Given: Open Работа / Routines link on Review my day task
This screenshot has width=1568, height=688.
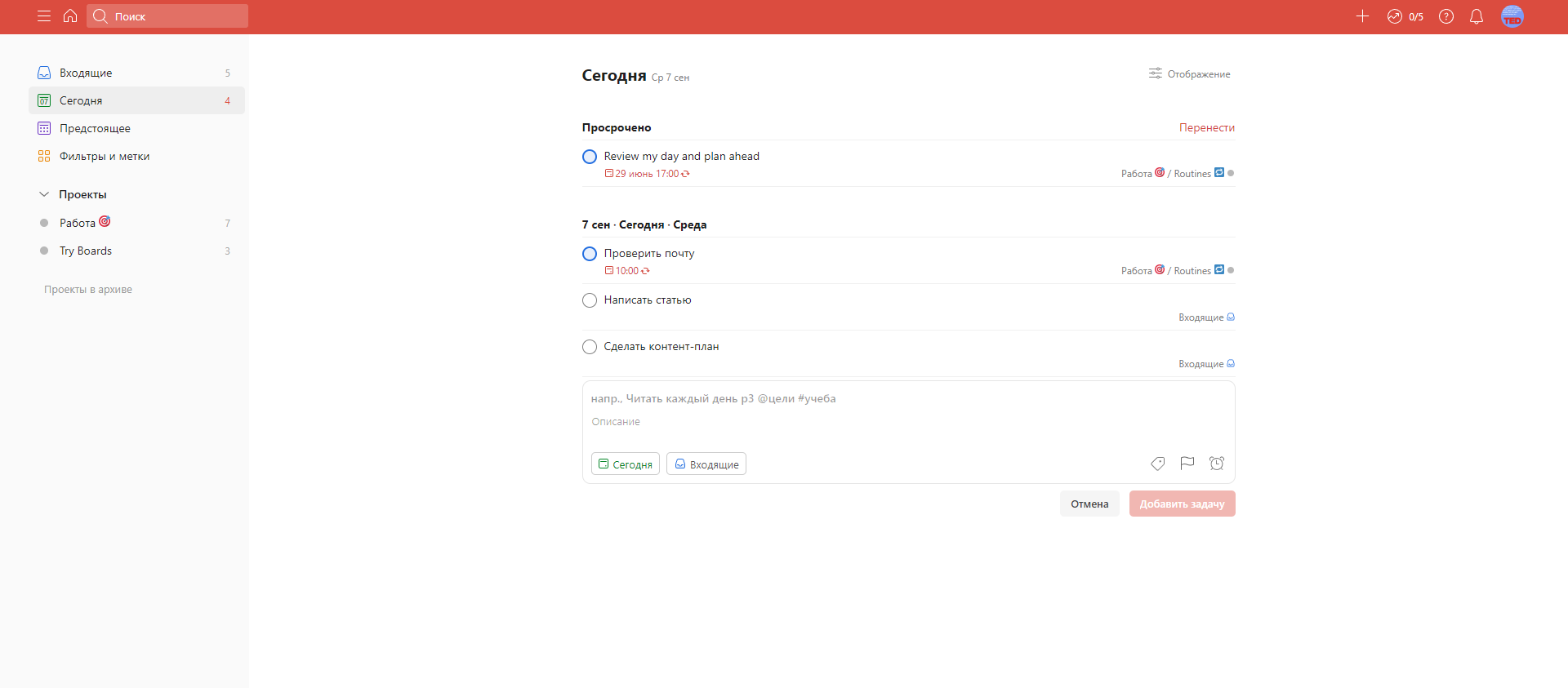Looking at the screenshot, I should (1177, 173).
